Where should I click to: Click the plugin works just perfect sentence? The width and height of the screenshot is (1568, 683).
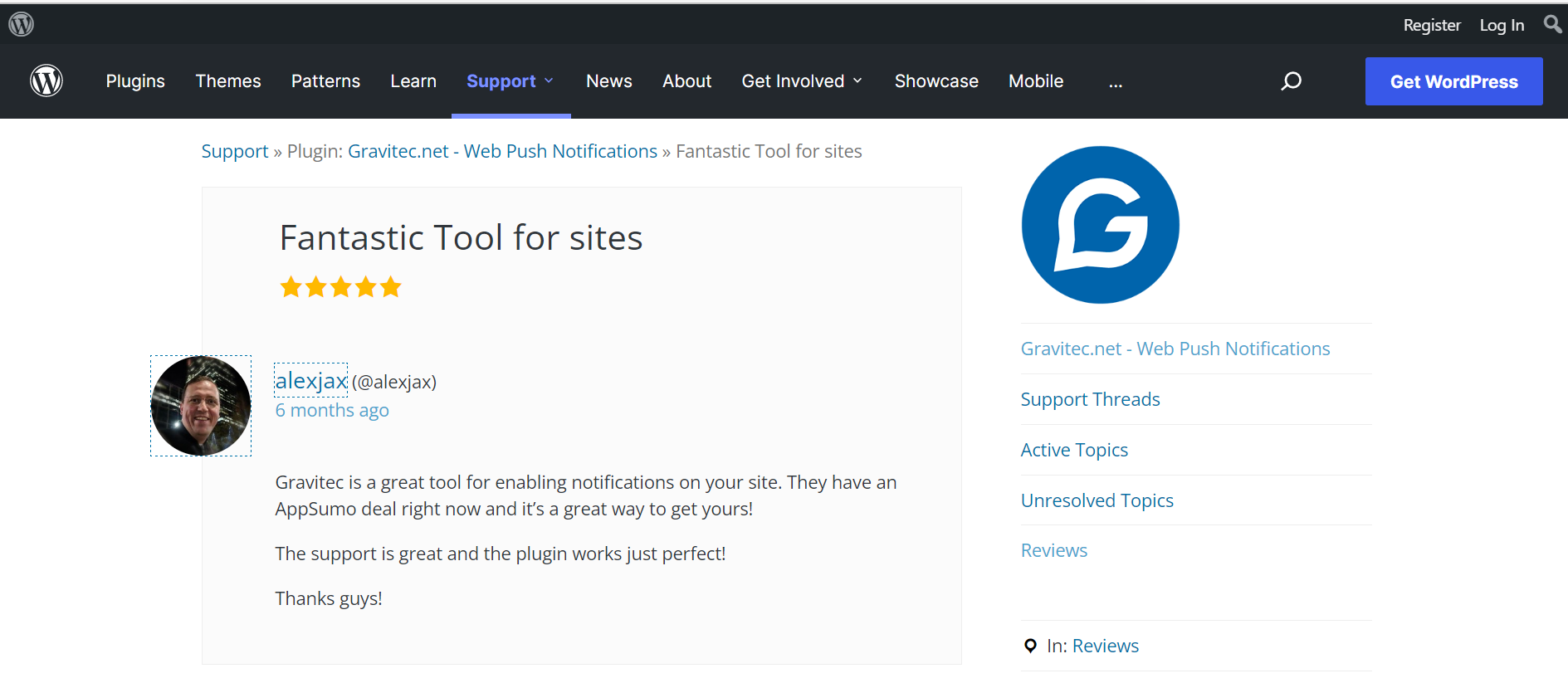[501, 554]
